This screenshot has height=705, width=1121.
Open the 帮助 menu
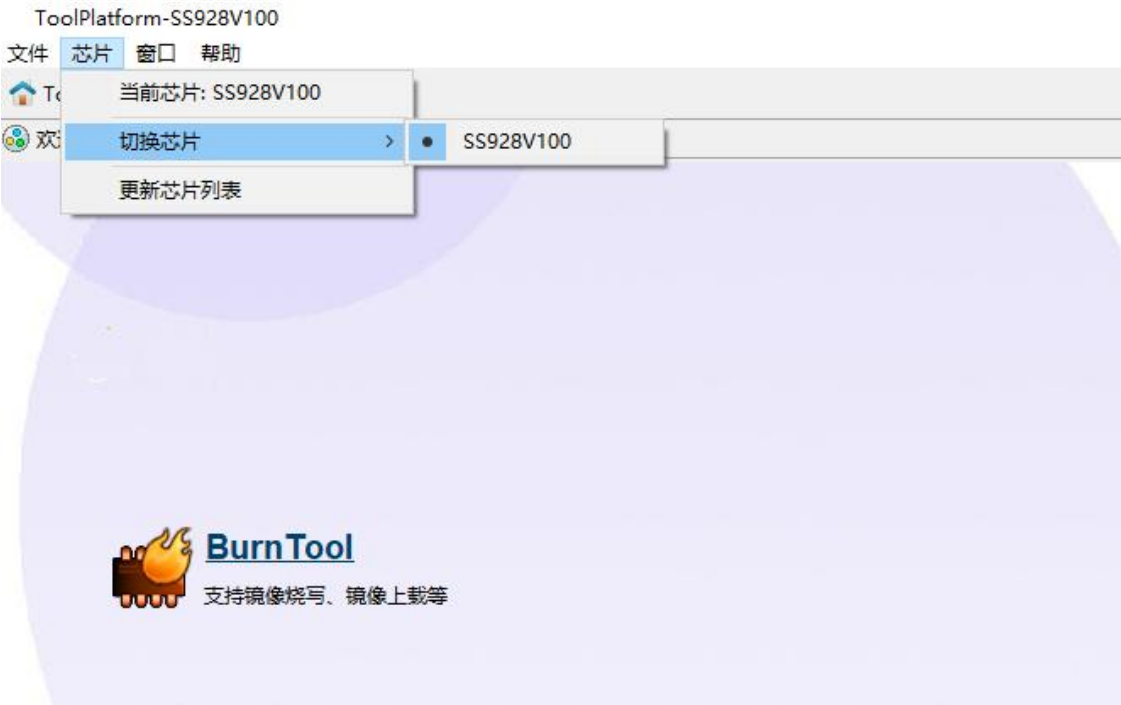pos(220,54)
